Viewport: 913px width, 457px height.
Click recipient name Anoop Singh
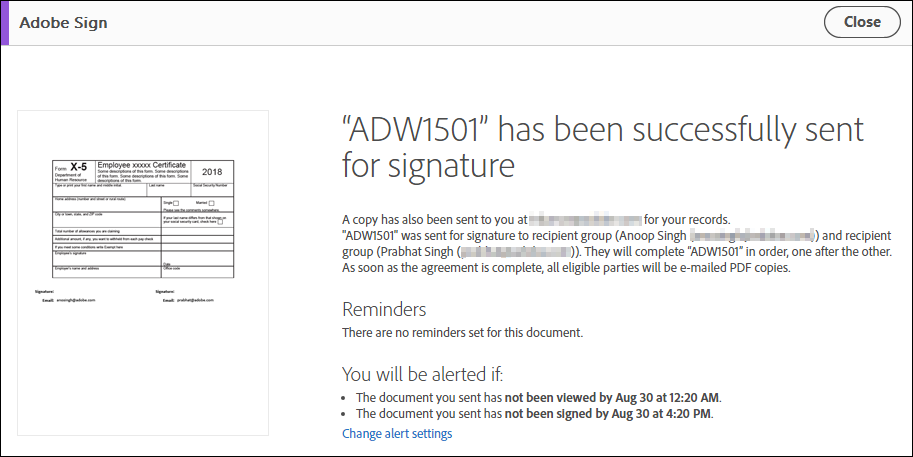653,236
